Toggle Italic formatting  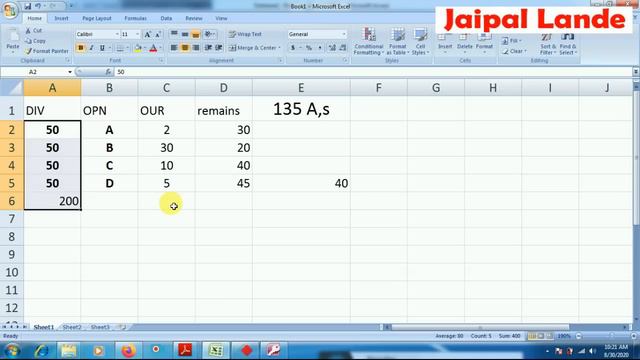tap(91, 48)
